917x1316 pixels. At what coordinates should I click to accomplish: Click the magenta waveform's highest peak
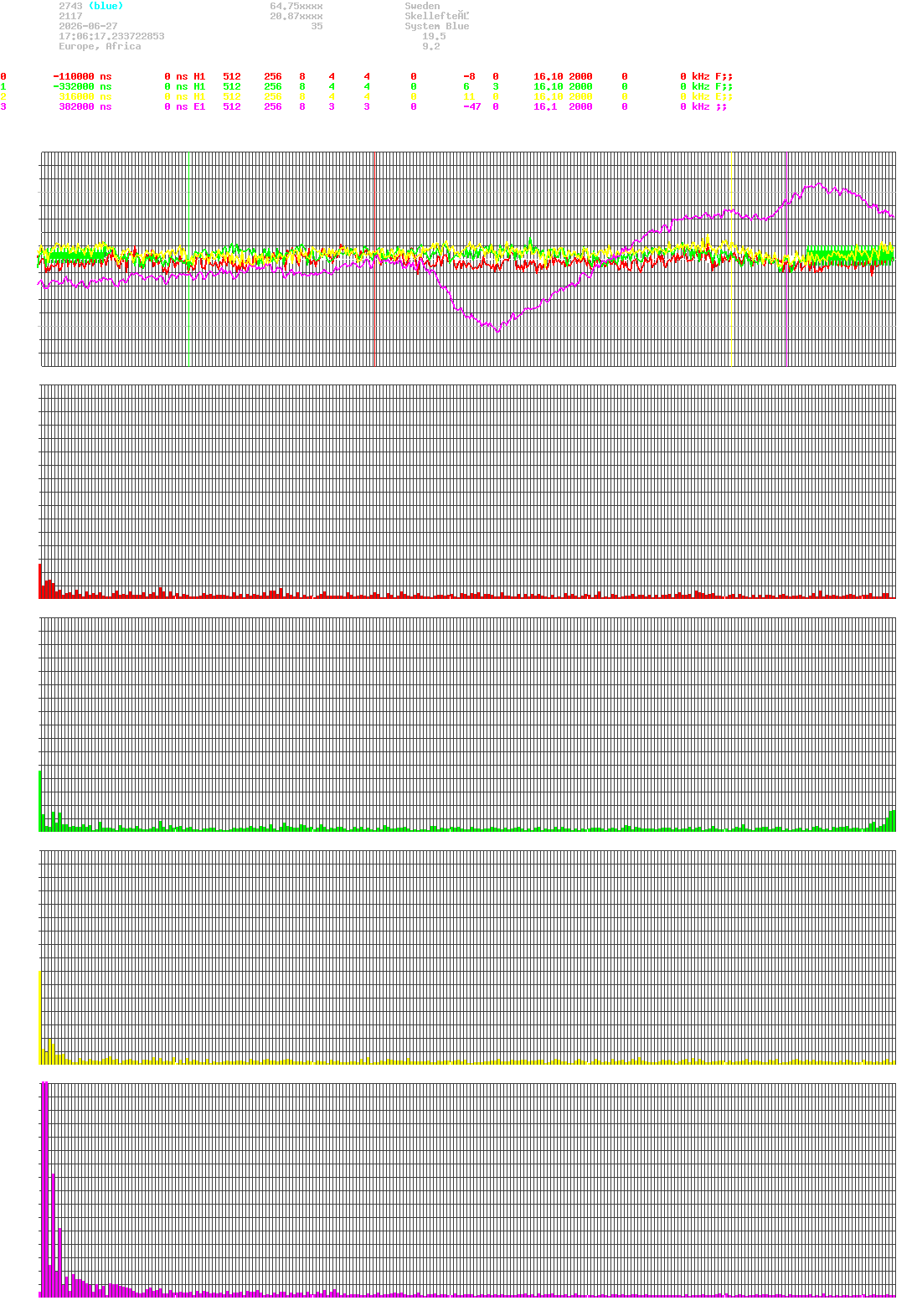818,183
